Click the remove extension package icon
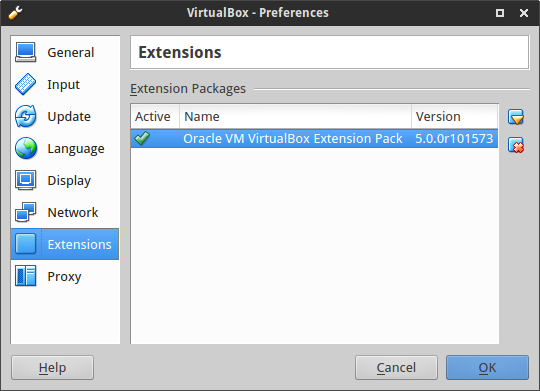 tap(516, 145)
